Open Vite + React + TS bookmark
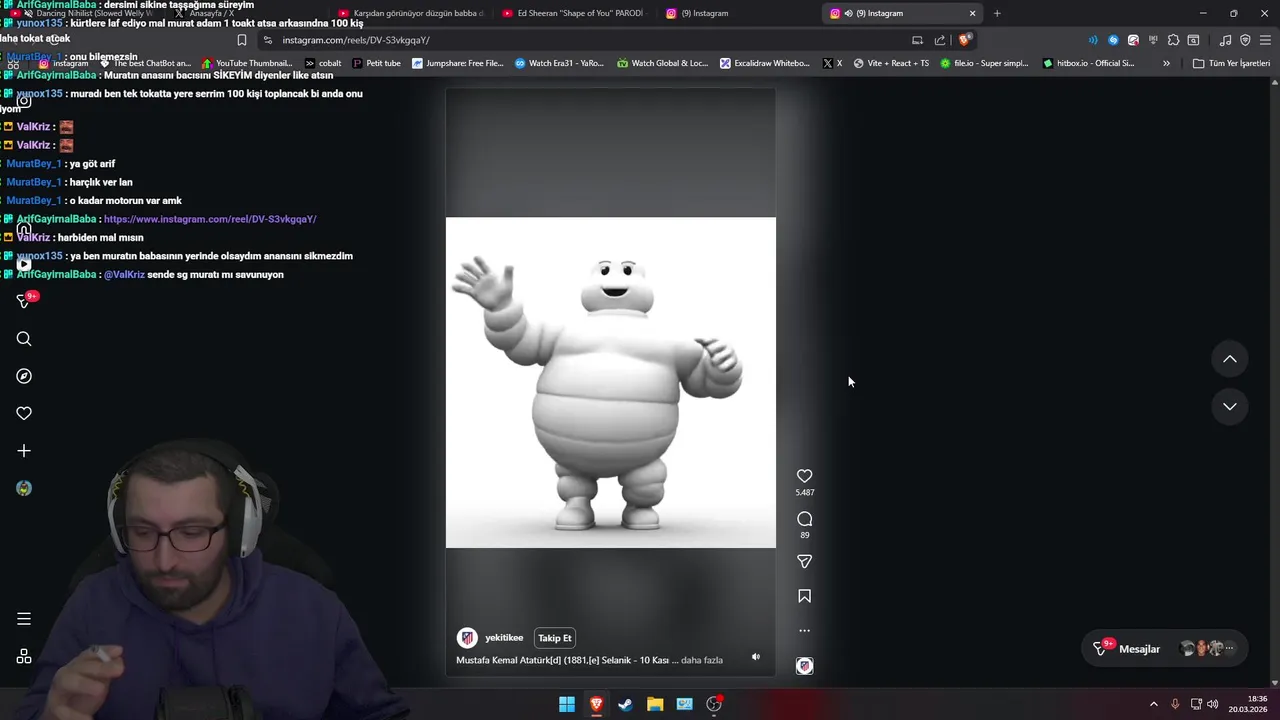 pos(891,63)
